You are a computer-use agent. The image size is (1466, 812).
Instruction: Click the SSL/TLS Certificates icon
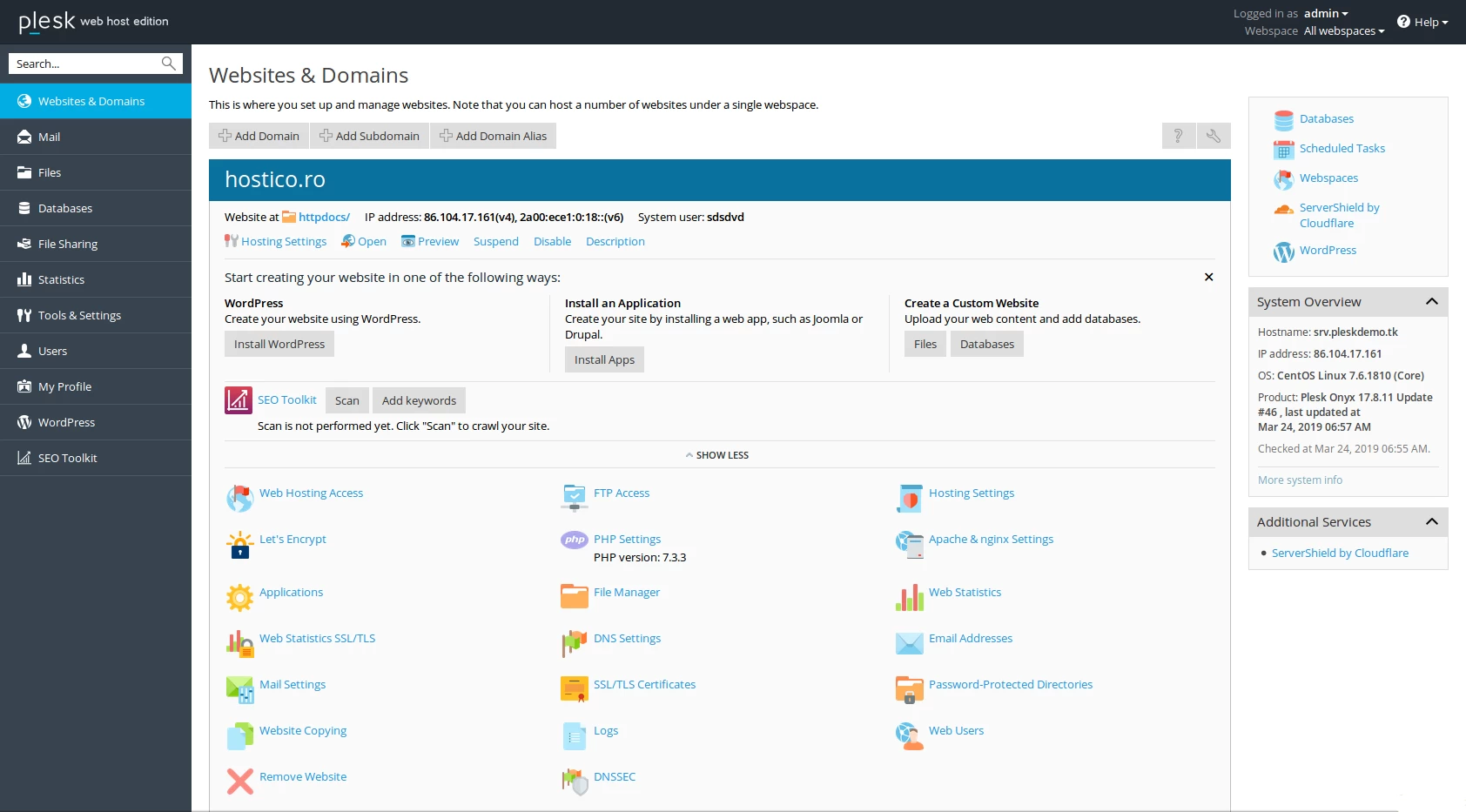click(574, 688)
